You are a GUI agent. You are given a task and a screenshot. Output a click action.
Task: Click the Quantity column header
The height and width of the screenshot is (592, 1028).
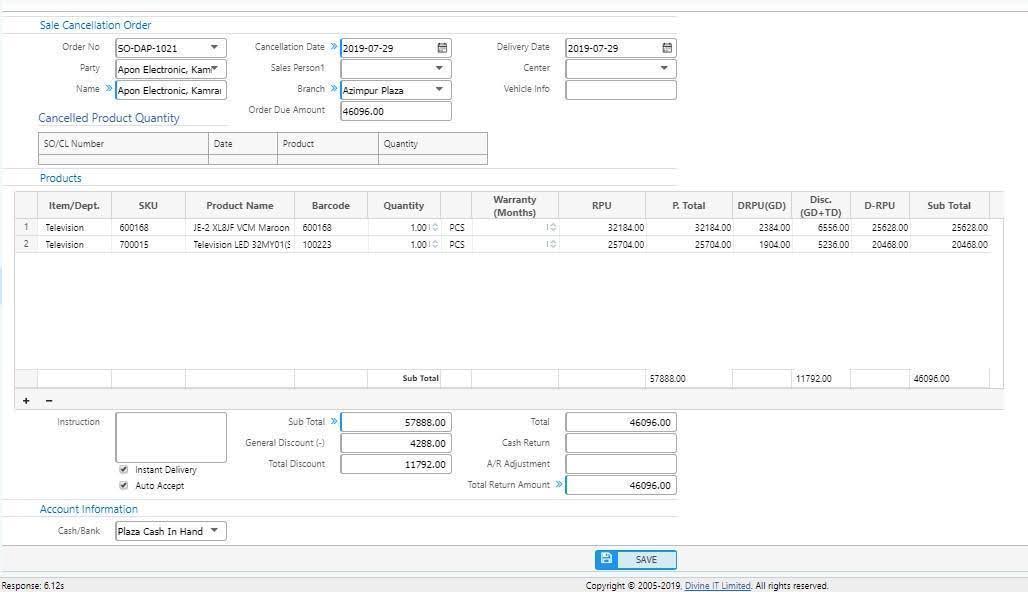click(x=403, y=206)
